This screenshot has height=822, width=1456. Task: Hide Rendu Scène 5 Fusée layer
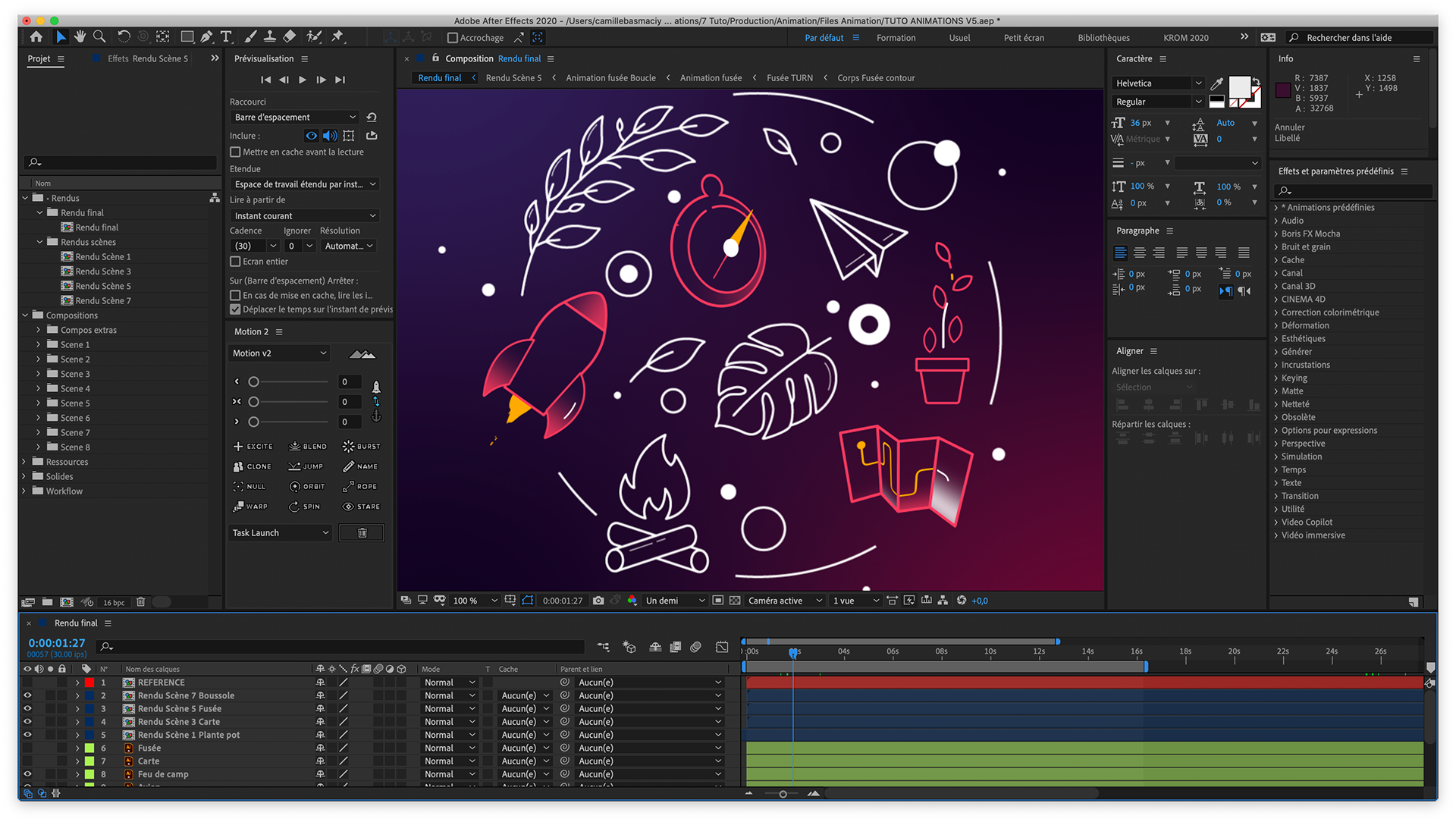(x=27, y=709)
